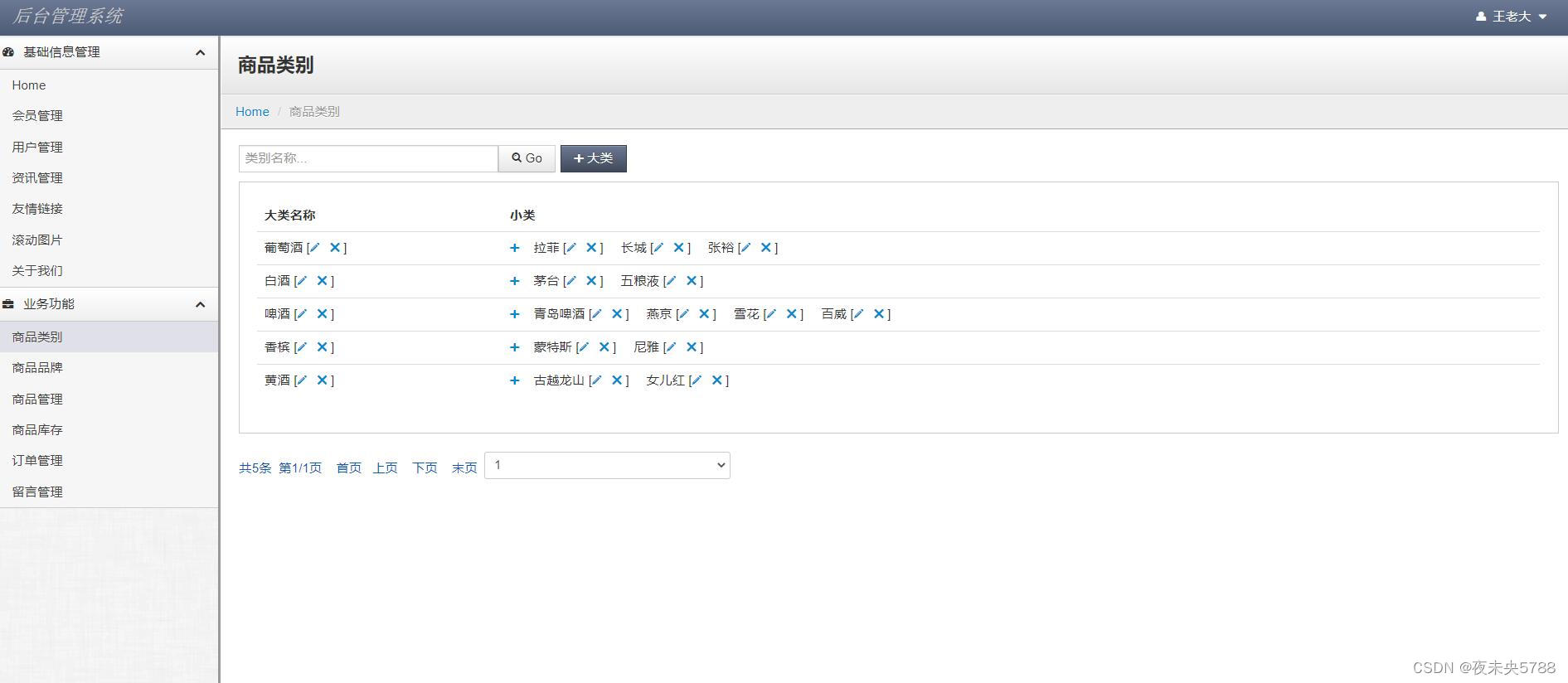This screenshot has height=683, width=1568.
Task: Click the +大类 add category button
Action: pyautogui.click(x=594, y=158)
